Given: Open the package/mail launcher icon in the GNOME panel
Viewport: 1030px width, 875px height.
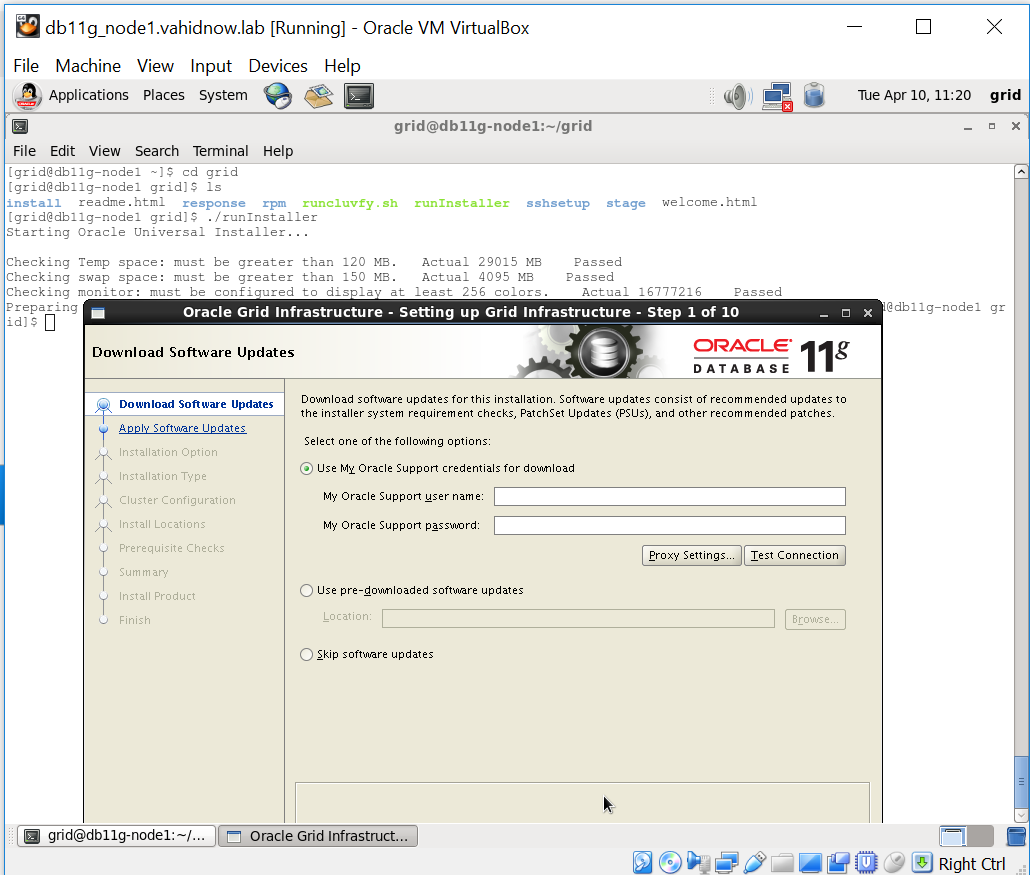Looking at the screenshot, I should 319,96.
